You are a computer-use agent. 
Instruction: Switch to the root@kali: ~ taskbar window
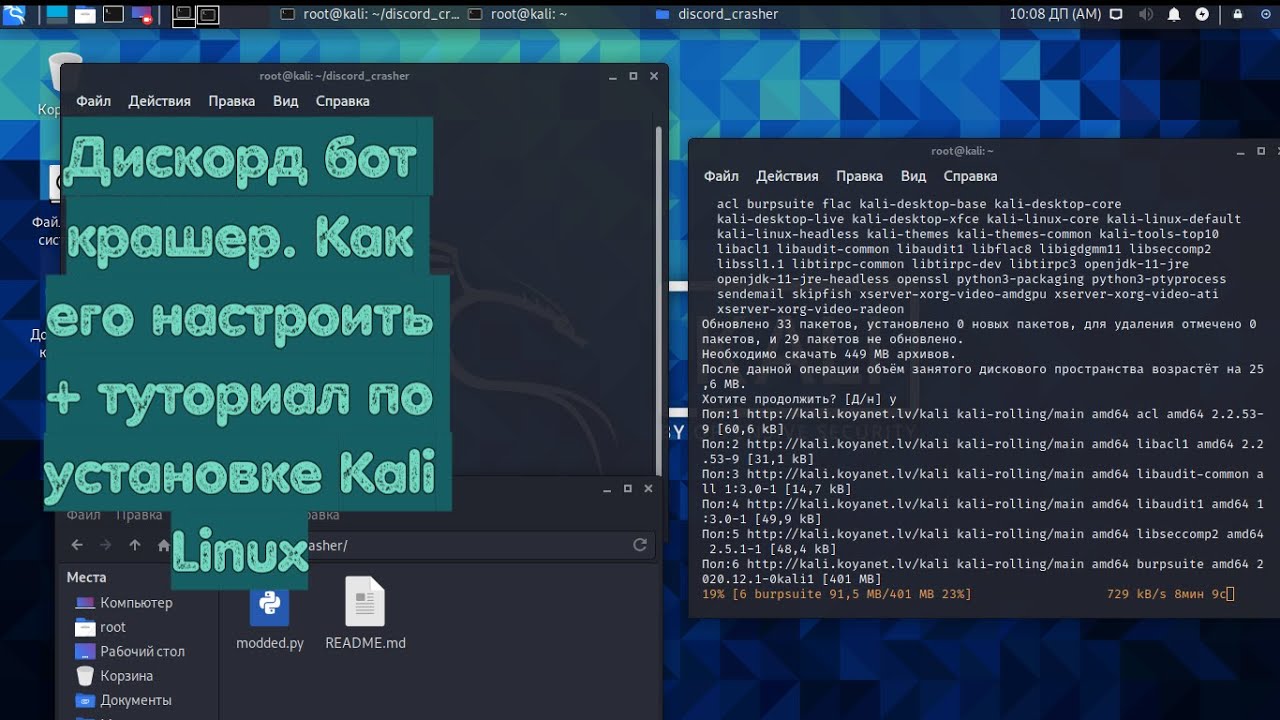pos(518,14)
